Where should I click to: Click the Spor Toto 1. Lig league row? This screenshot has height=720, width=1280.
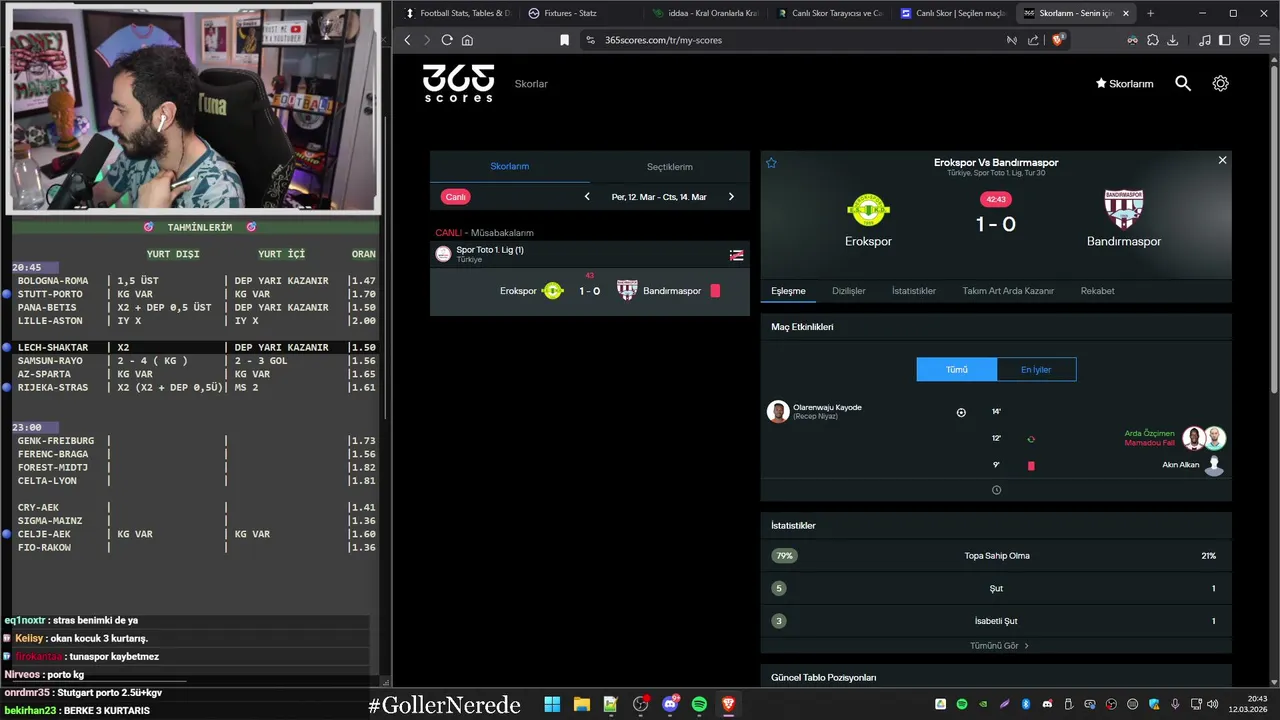click(x=590, y=254)
